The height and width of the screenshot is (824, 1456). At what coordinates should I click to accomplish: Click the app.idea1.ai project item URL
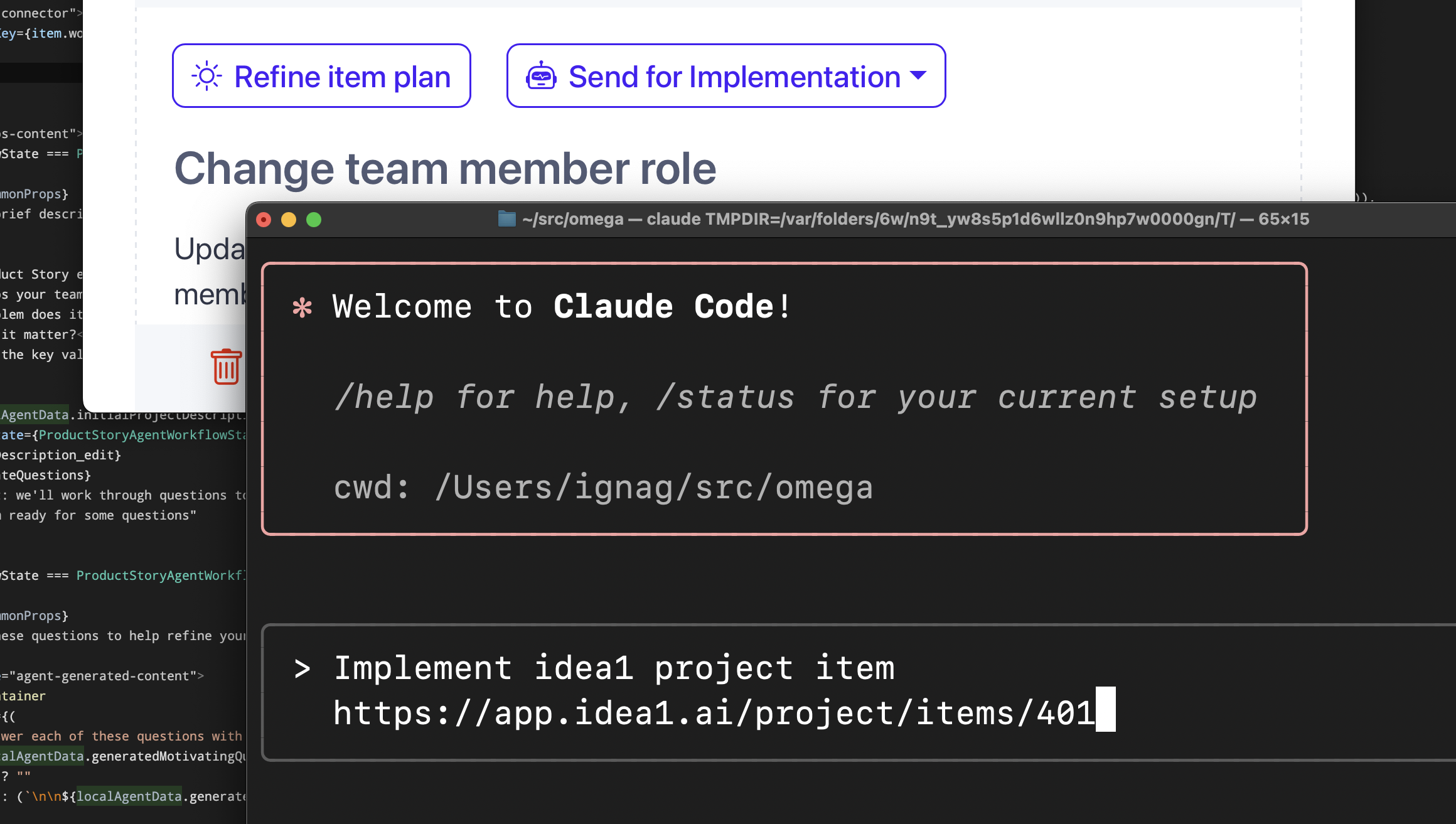pos(715,712)
